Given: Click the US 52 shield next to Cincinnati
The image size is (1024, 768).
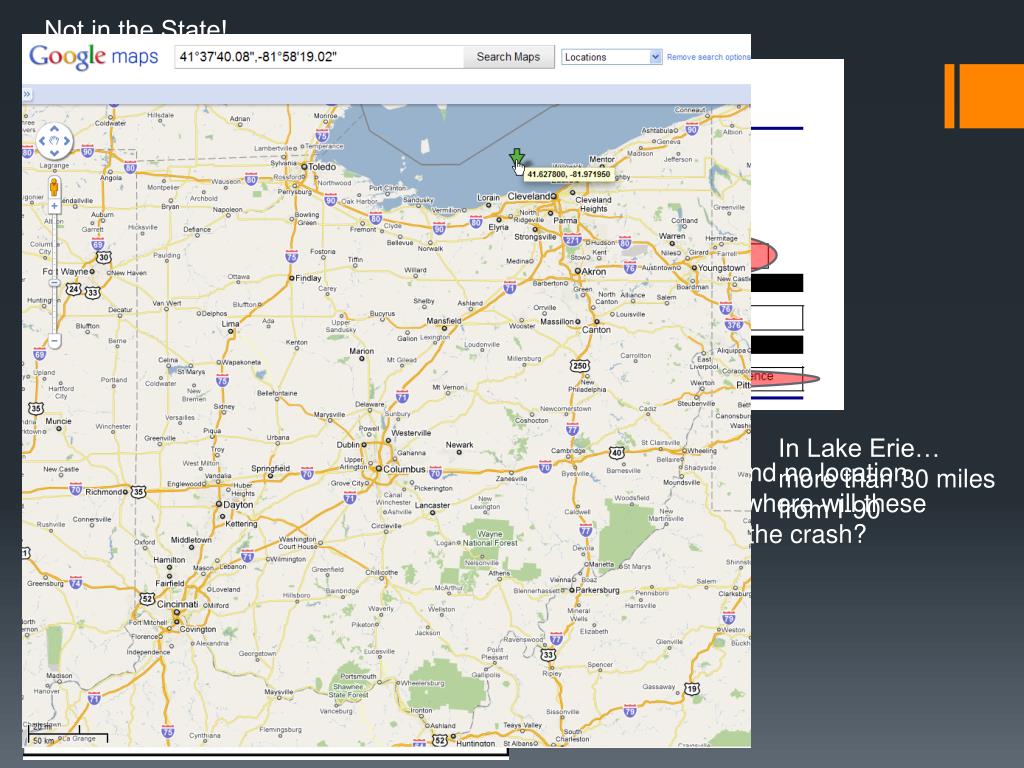Looking at the screenshot, I should click(147, 599).
